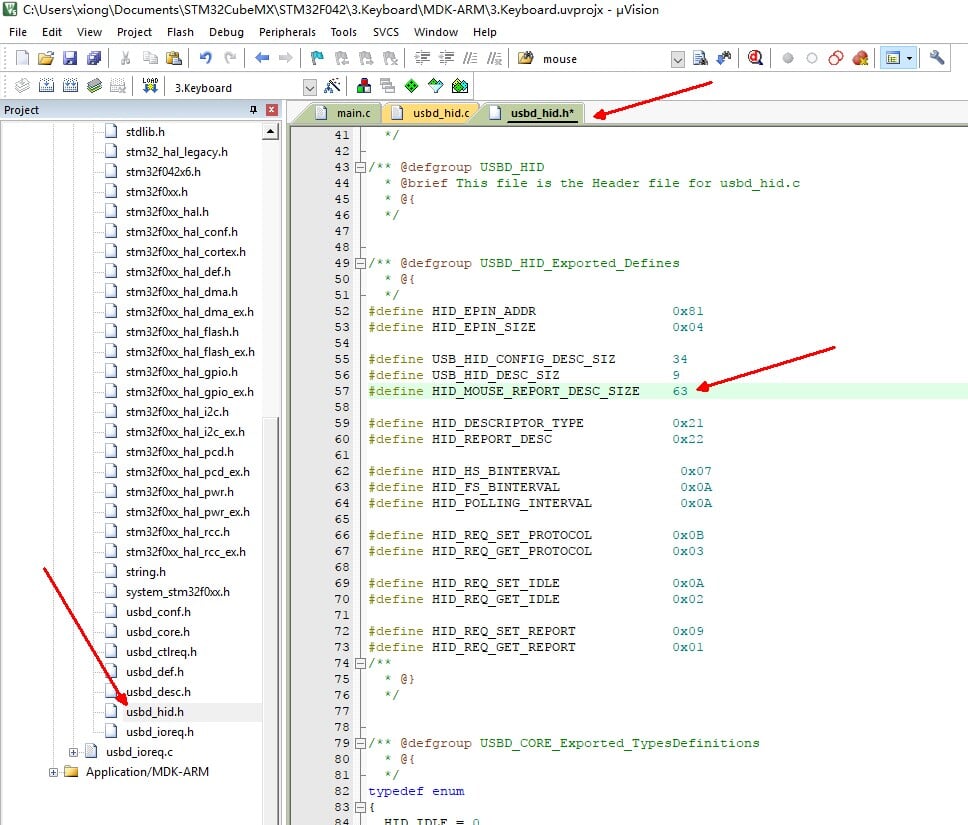Screen dimensions: 968x825
Task: Open the target selection dropdown '3.Keyboard'
Action: 309,88
